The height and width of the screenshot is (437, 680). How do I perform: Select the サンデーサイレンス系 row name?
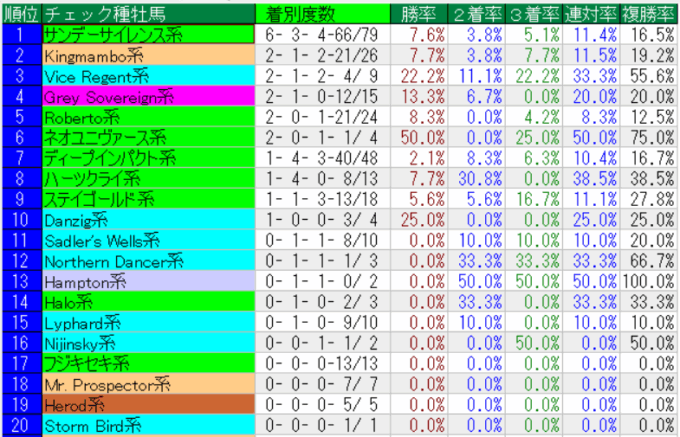point(148,35)
